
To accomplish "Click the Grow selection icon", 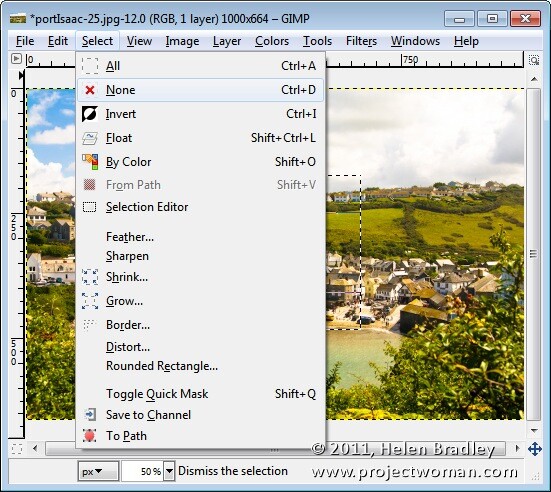I will coord(90,301).
